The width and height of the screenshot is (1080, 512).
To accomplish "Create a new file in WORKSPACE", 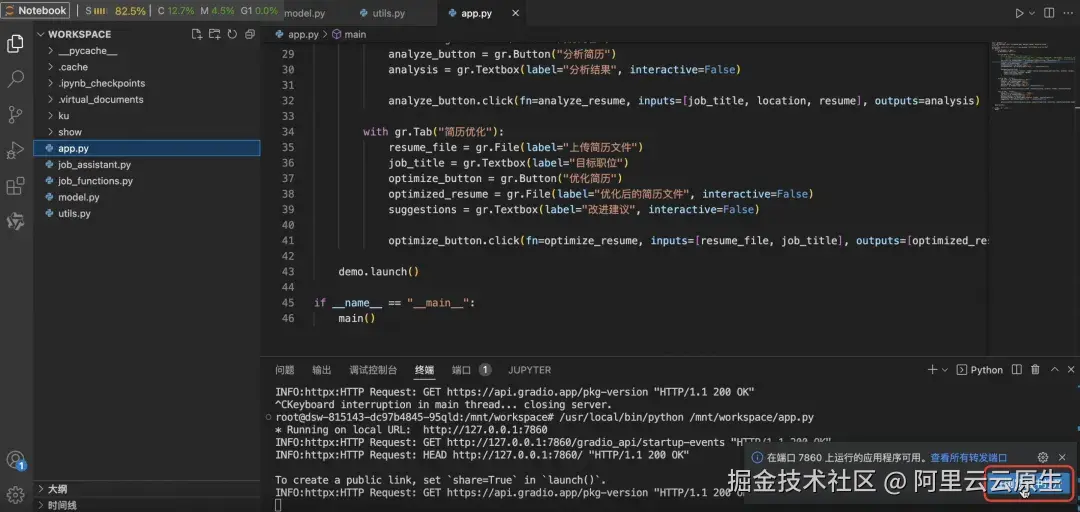I will point(197,34).
